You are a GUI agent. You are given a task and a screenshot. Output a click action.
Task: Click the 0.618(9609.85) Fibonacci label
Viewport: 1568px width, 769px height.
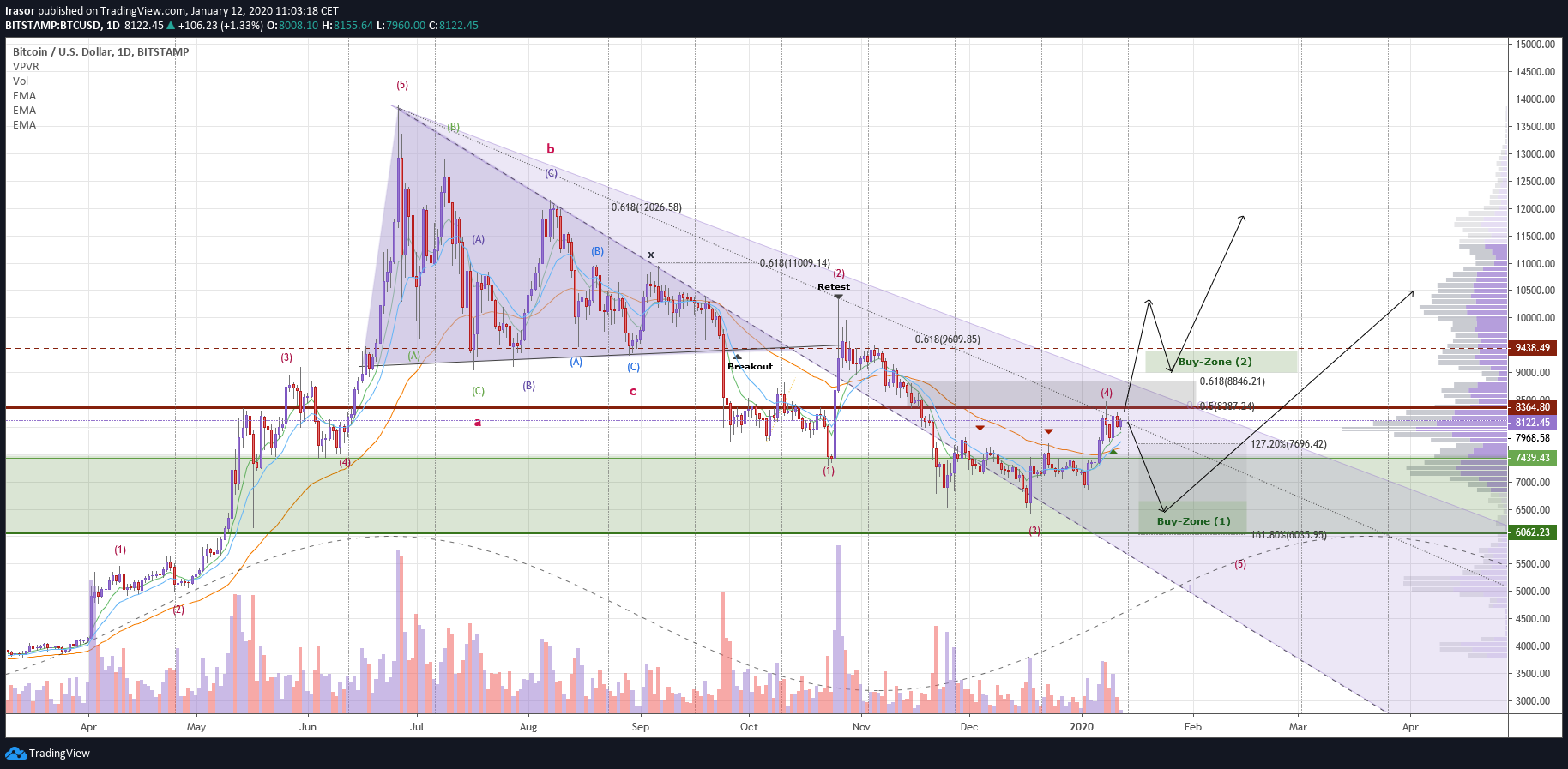pos(947,339)
